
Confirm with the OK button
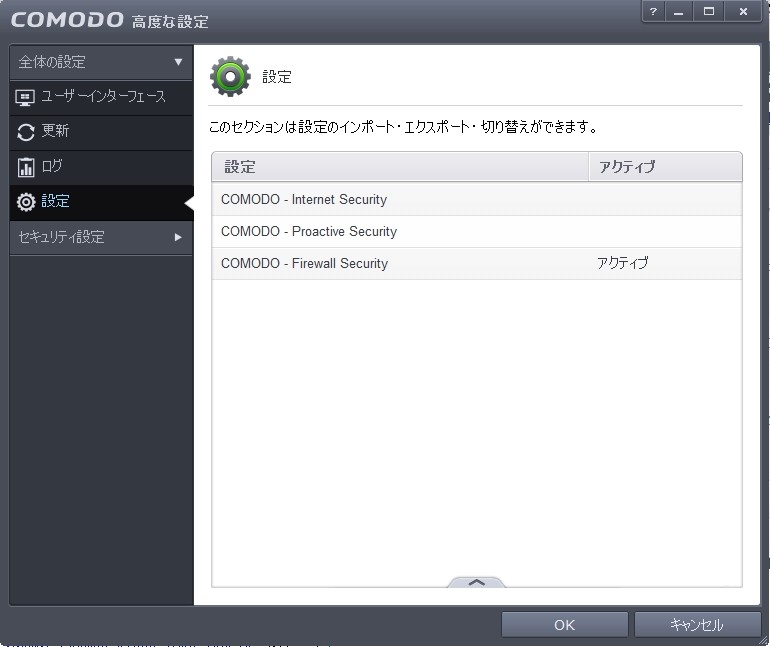565,624
